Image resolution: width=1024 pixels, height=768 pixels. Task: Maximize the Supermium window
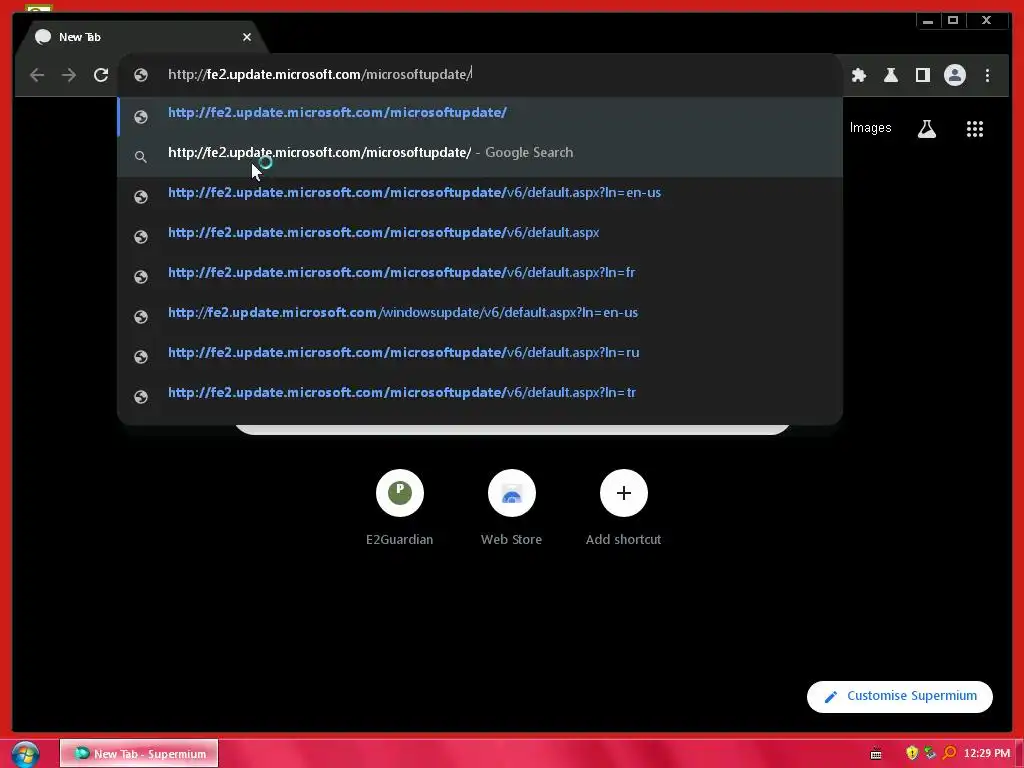(953, 21)
